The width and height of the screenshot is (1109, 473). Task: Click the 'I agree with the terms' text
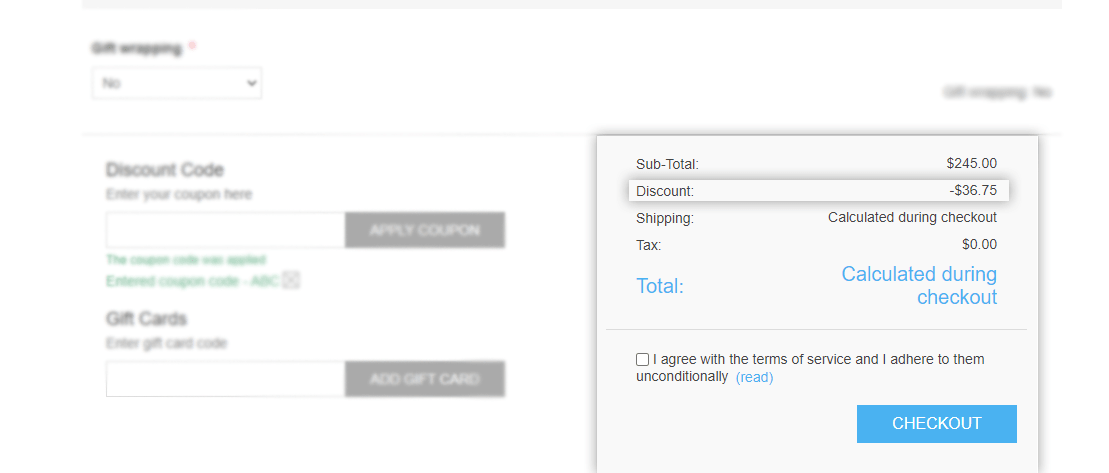[811, 368]
